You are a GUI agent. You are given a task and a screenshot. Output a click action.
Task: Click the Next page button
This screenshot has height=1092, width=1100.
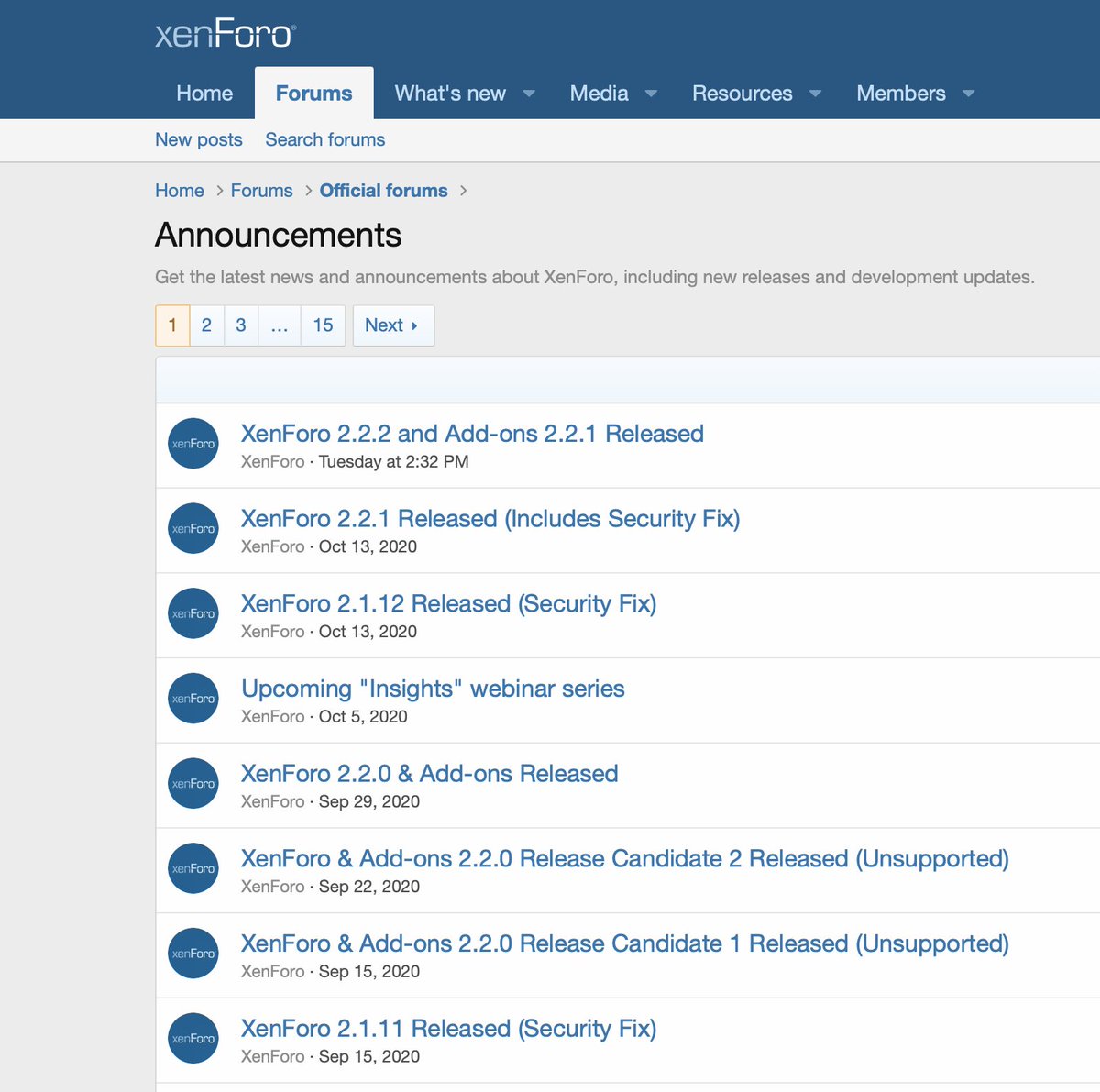click(393, 325)
